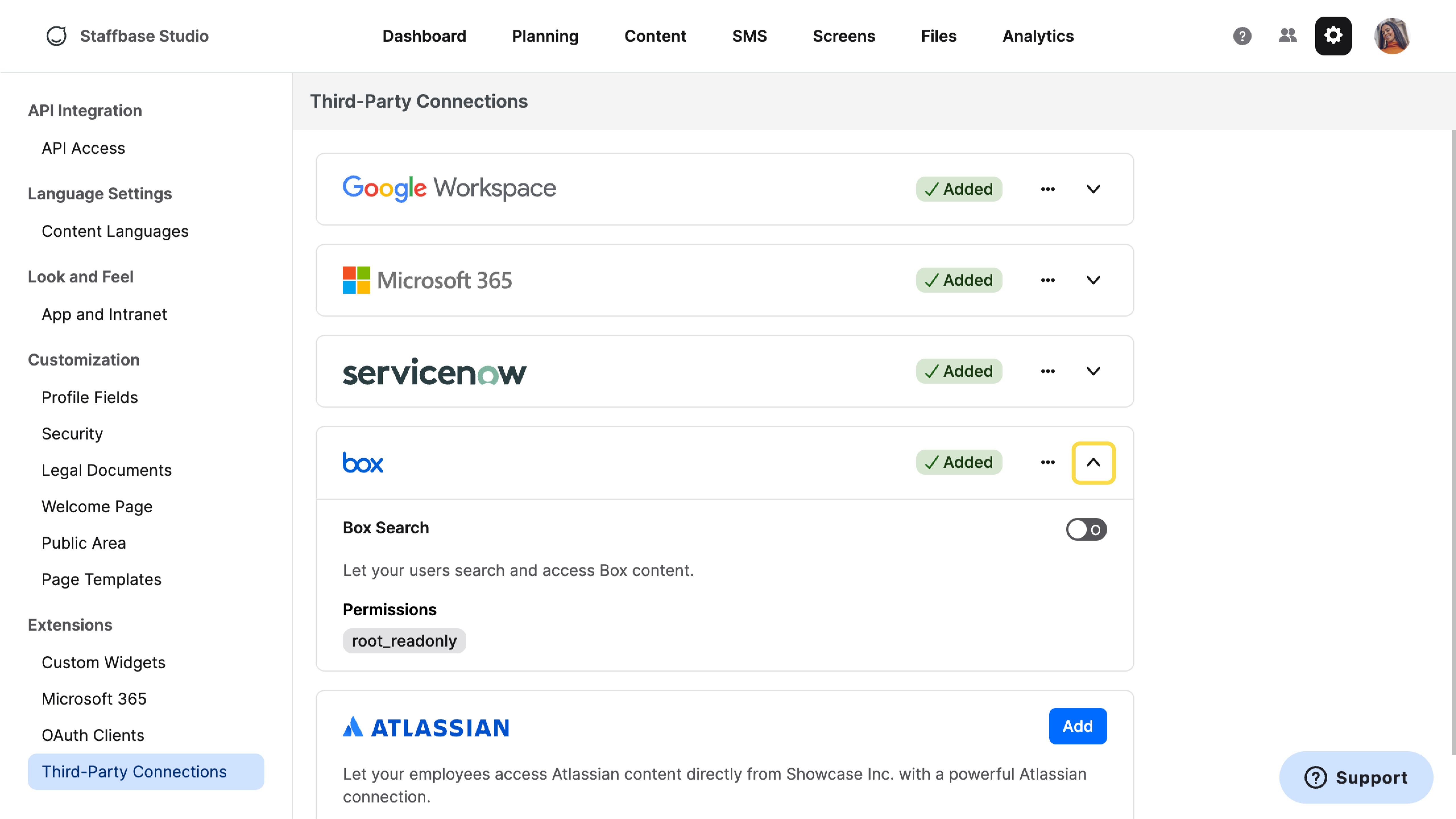Open Custom Widgets extension
Image resolution: width=1456 pixels, height=819 pixels.
point(103,662)
